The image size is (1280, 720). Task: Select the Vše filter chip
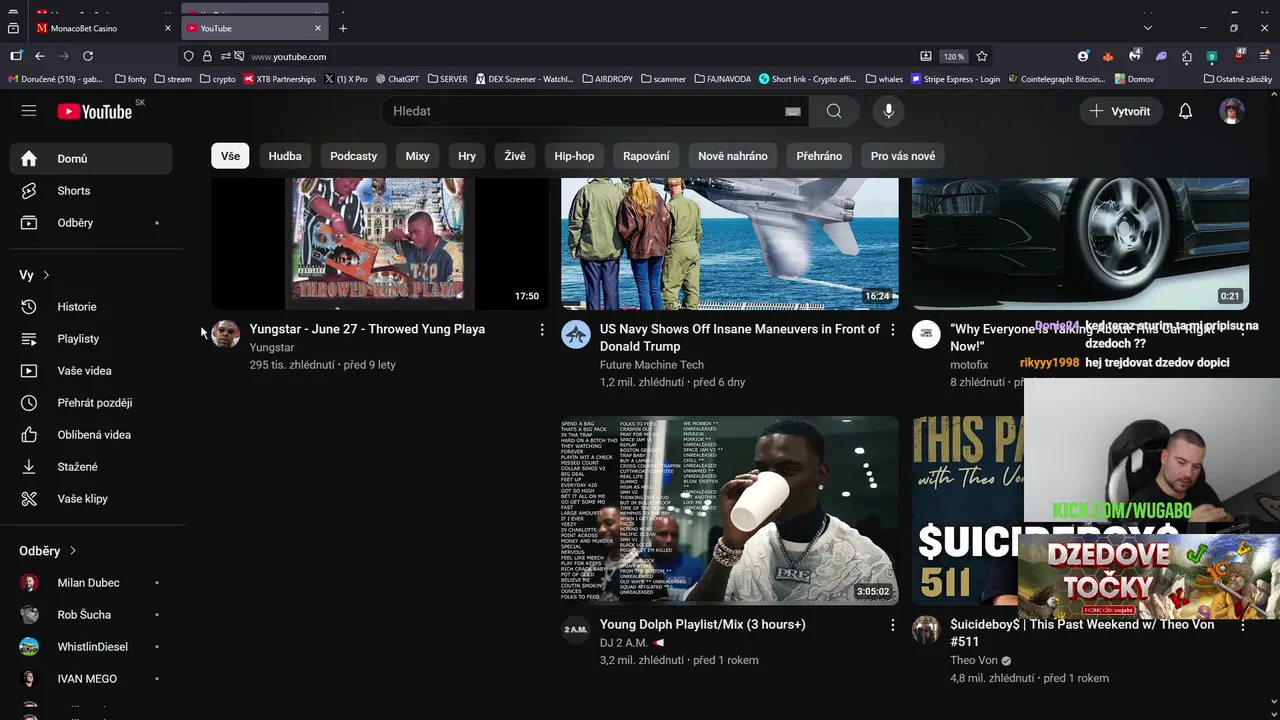click(230, 156)
